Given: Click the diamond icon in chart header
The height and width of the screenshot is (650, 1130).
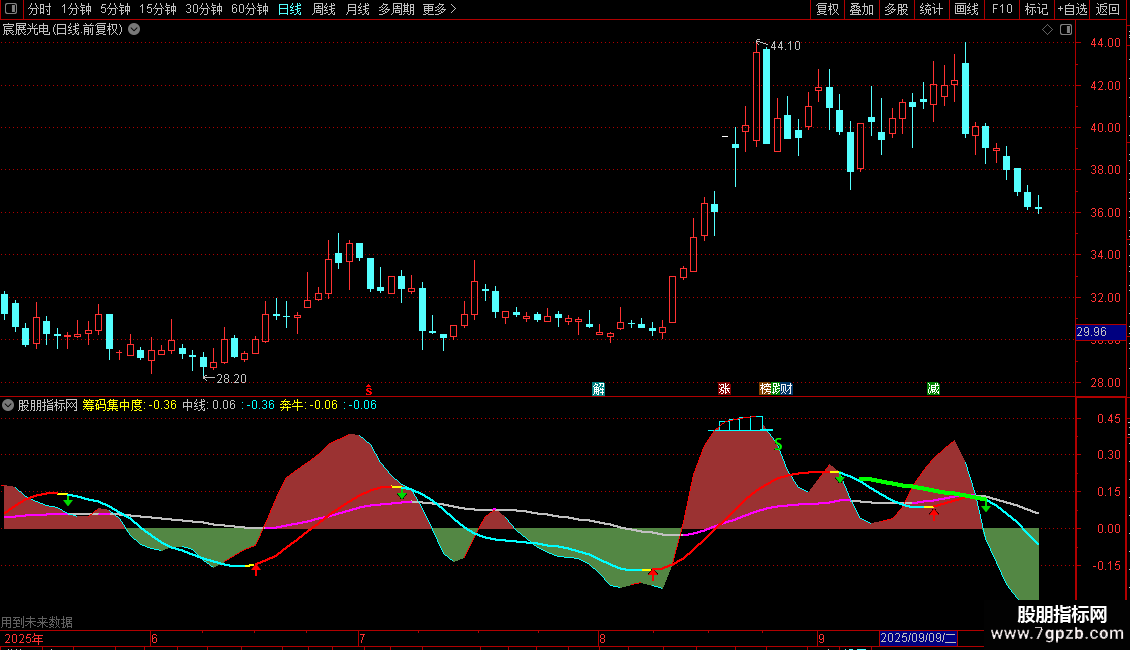Looking at the screenshot, I should click(1047, 30).
